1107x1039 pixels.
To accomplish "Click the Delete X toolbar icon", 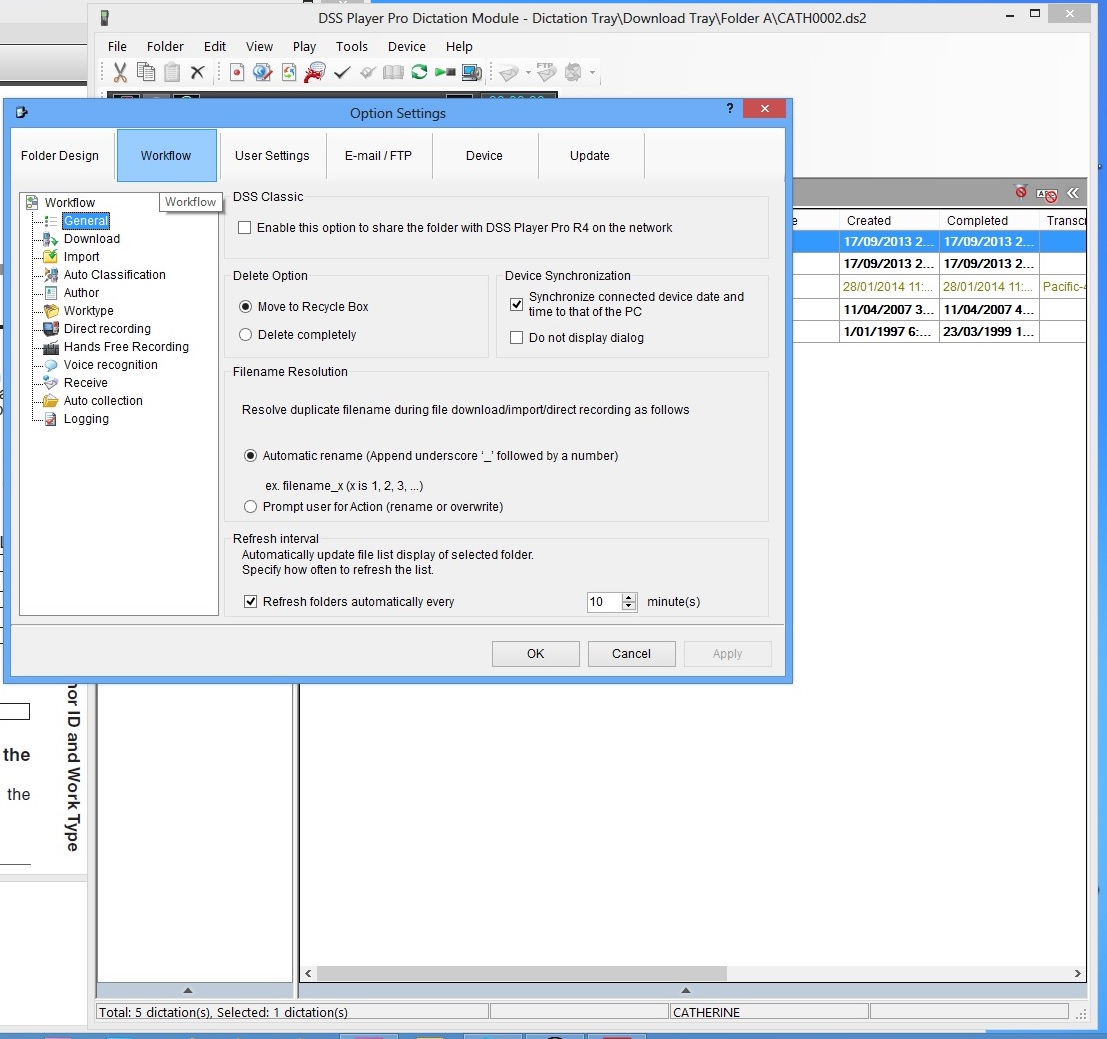I will 198,72.
